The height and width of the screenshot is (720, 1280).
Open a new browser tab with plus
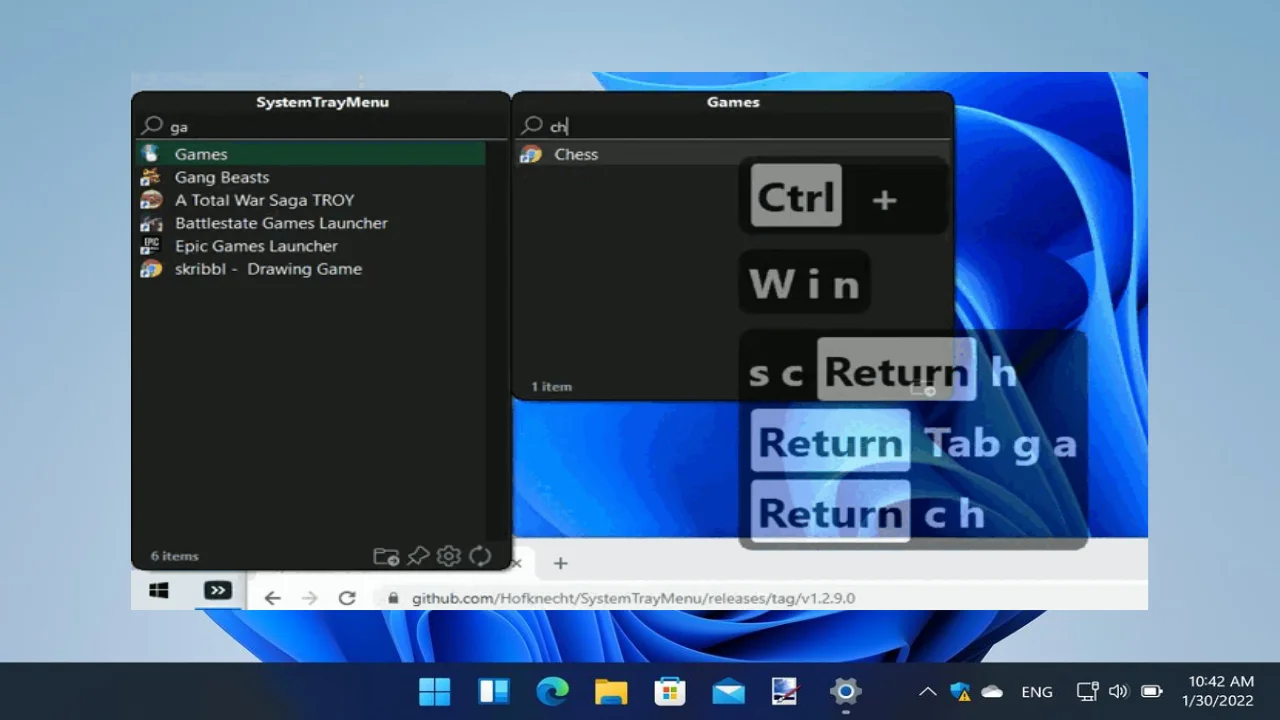560,563
